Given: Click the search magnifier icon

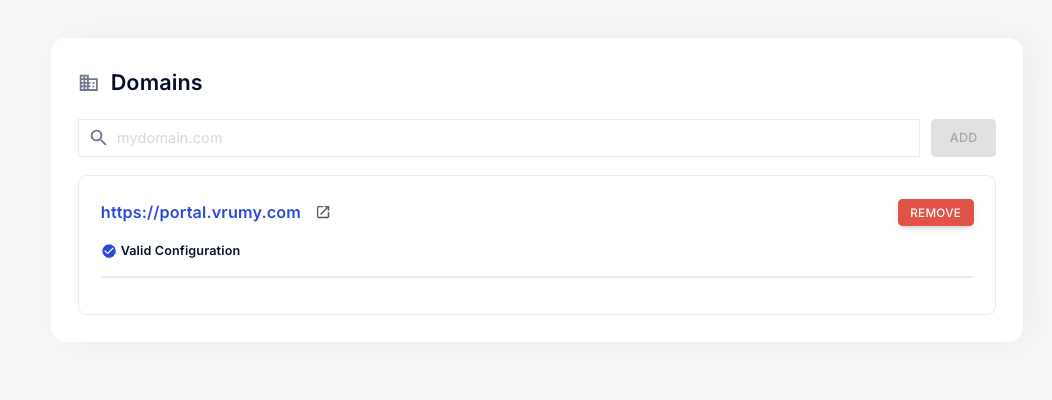Looking at the screenshot, I should pos(98,138).
